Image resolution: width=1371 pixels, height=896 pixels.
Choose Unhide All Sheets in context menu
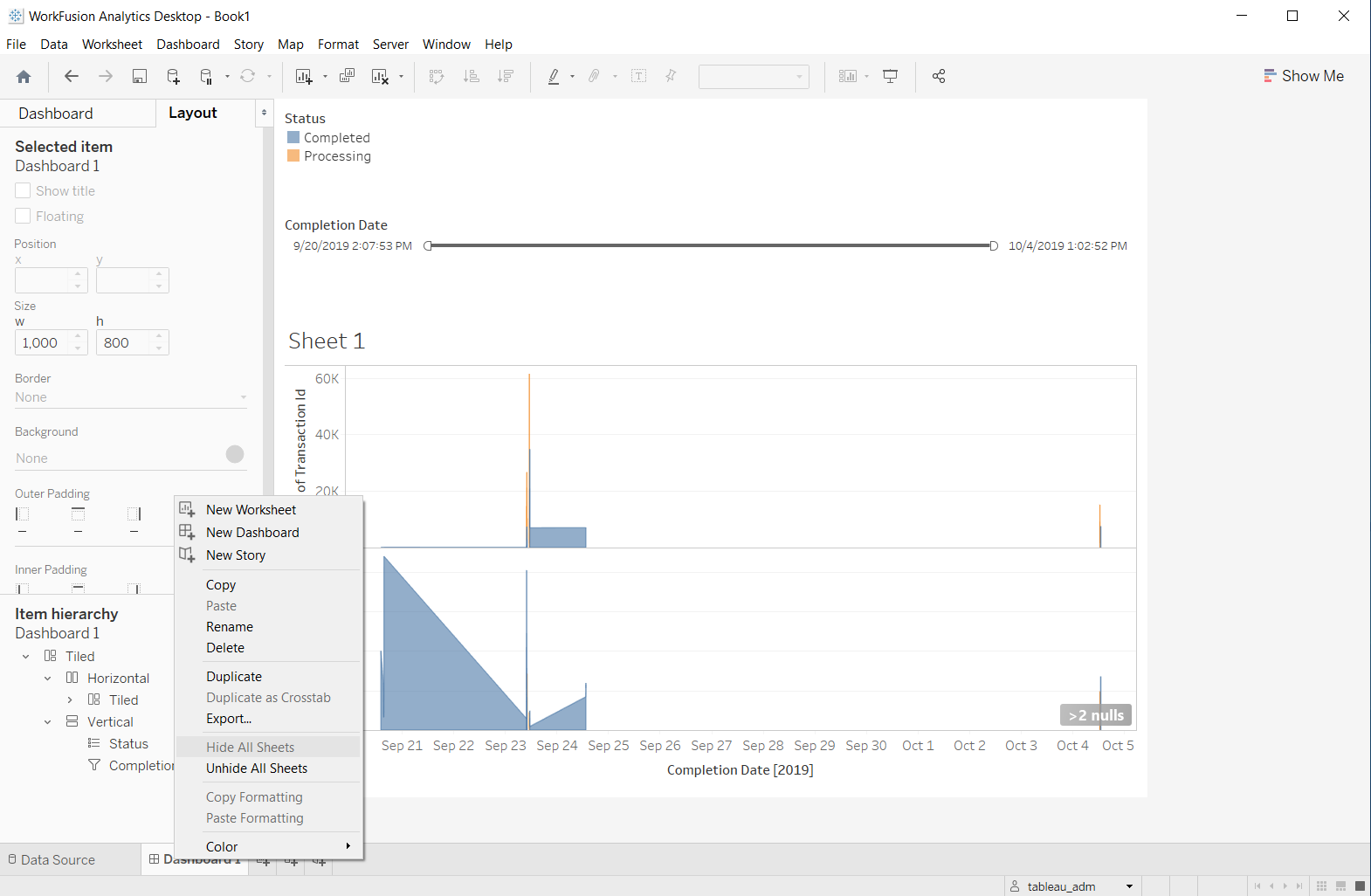click(x=269, y=768)
